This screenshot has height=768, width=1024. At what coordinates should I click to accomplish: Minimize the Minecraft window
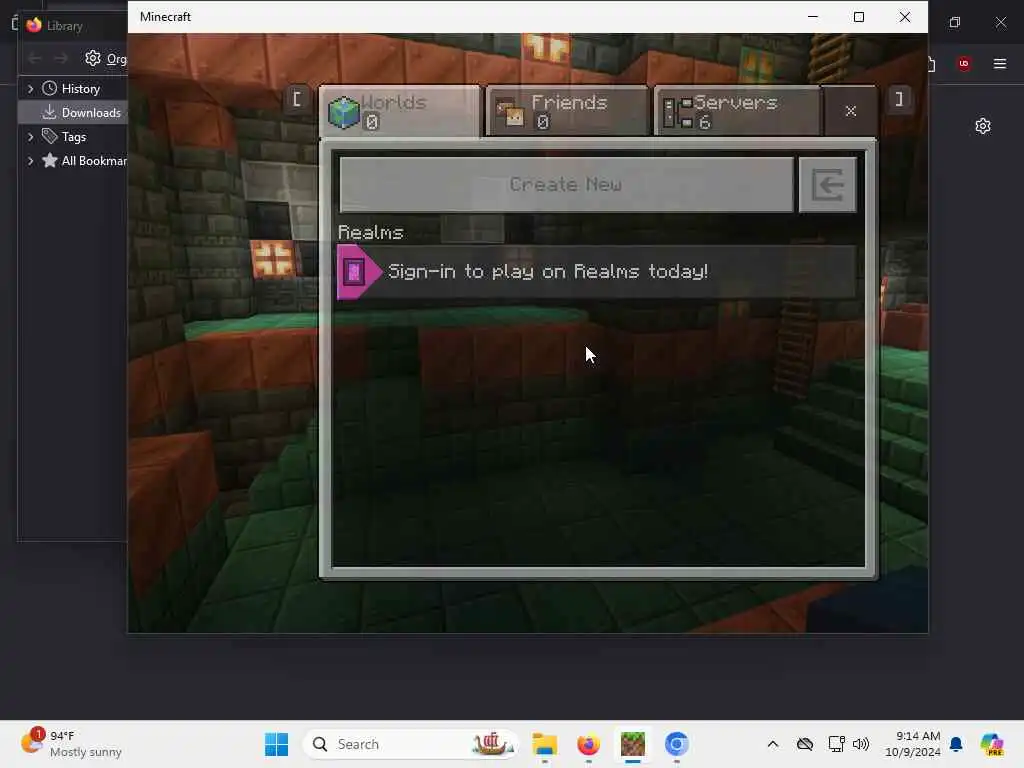click(813, 17)
